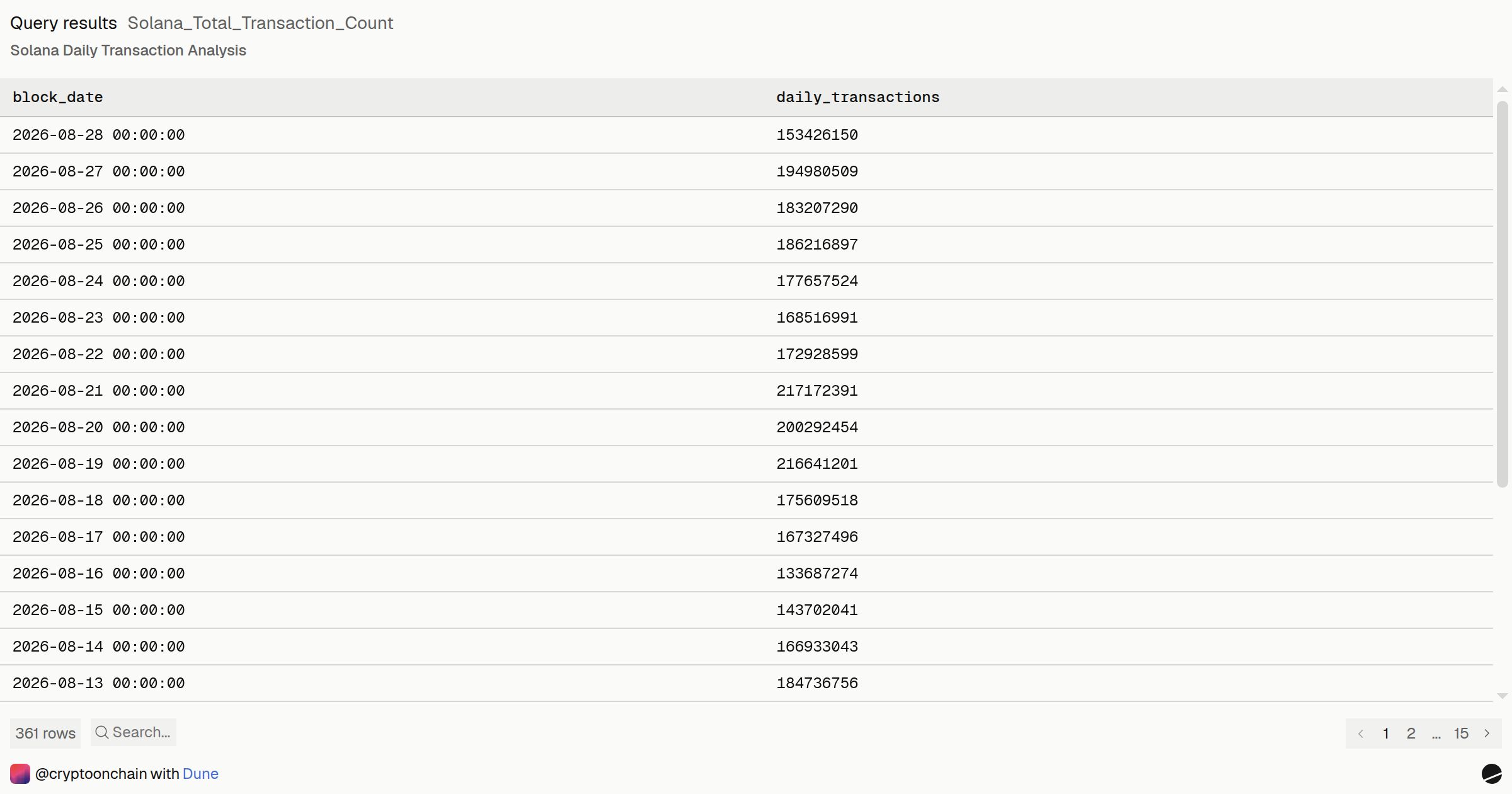Select value 153426150
Viewport: 1512px width, 794px height.
click(x=817, y=135)
